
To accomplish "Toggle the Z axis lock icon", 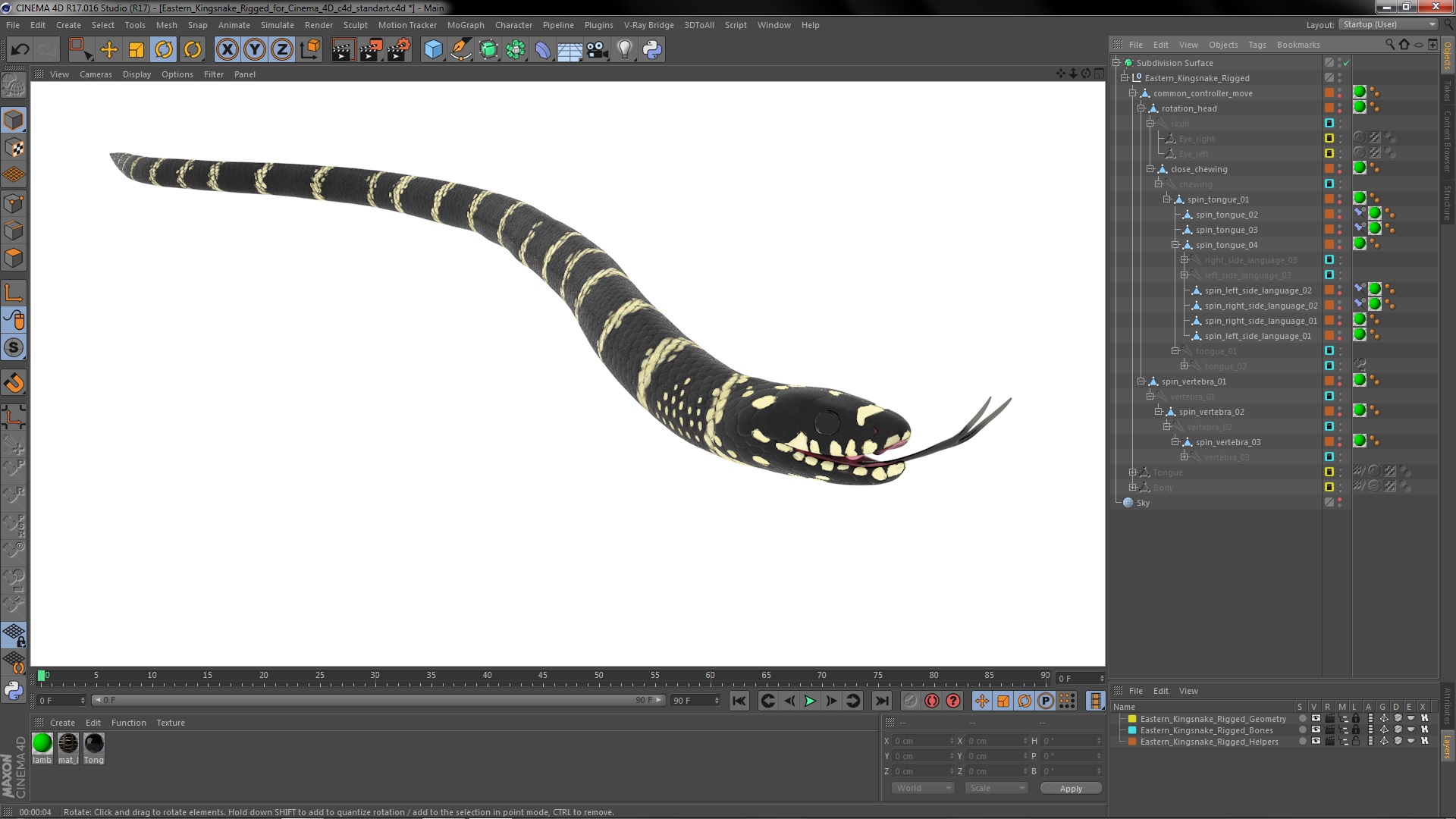I will tap(282, 50).
